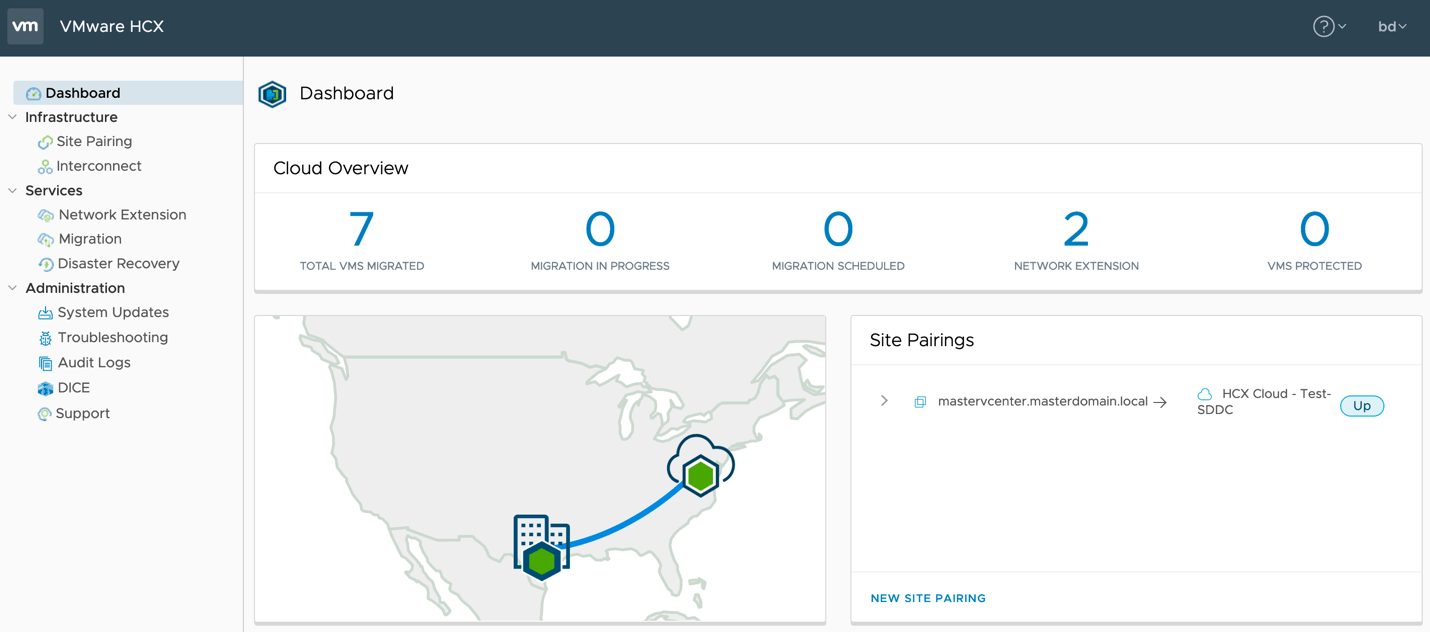The width and height of the screenshot is (1430, 632).
Task: Select Dashboard in the sidebar
Action: pos(82,93)
